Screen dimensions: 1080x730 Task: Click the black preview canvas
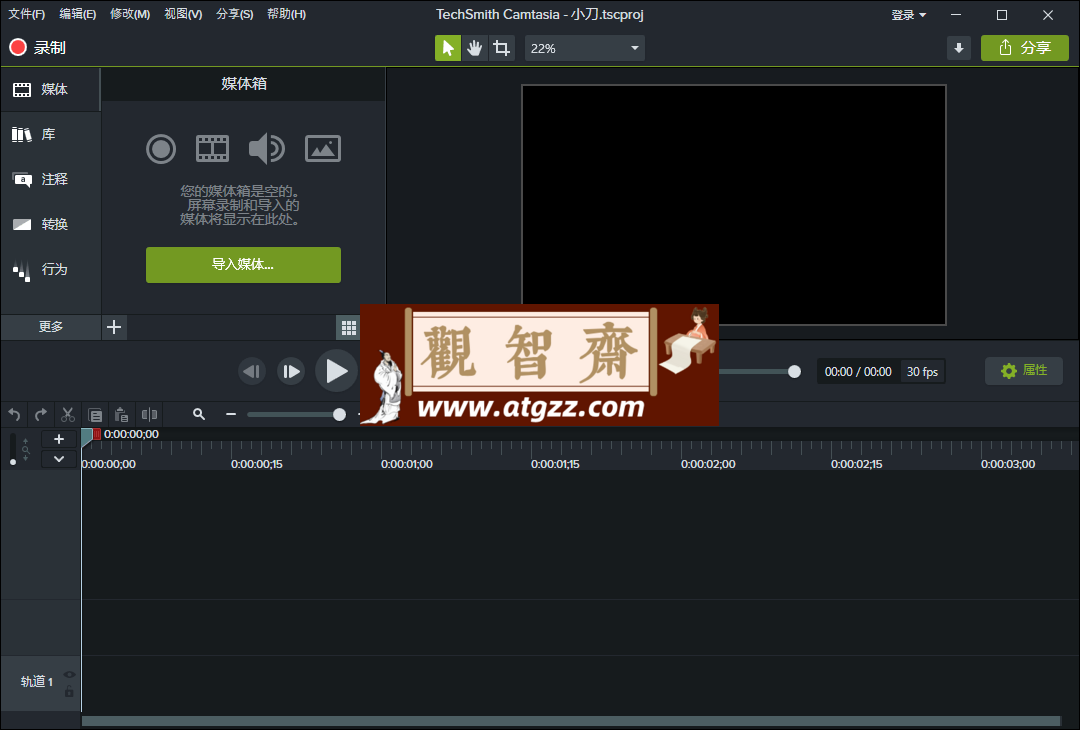(734, 205)
